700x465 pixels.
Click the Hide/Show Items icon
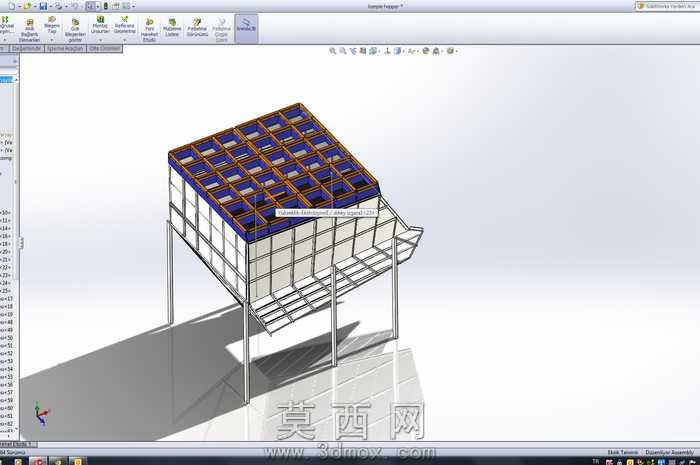(411, 51)
